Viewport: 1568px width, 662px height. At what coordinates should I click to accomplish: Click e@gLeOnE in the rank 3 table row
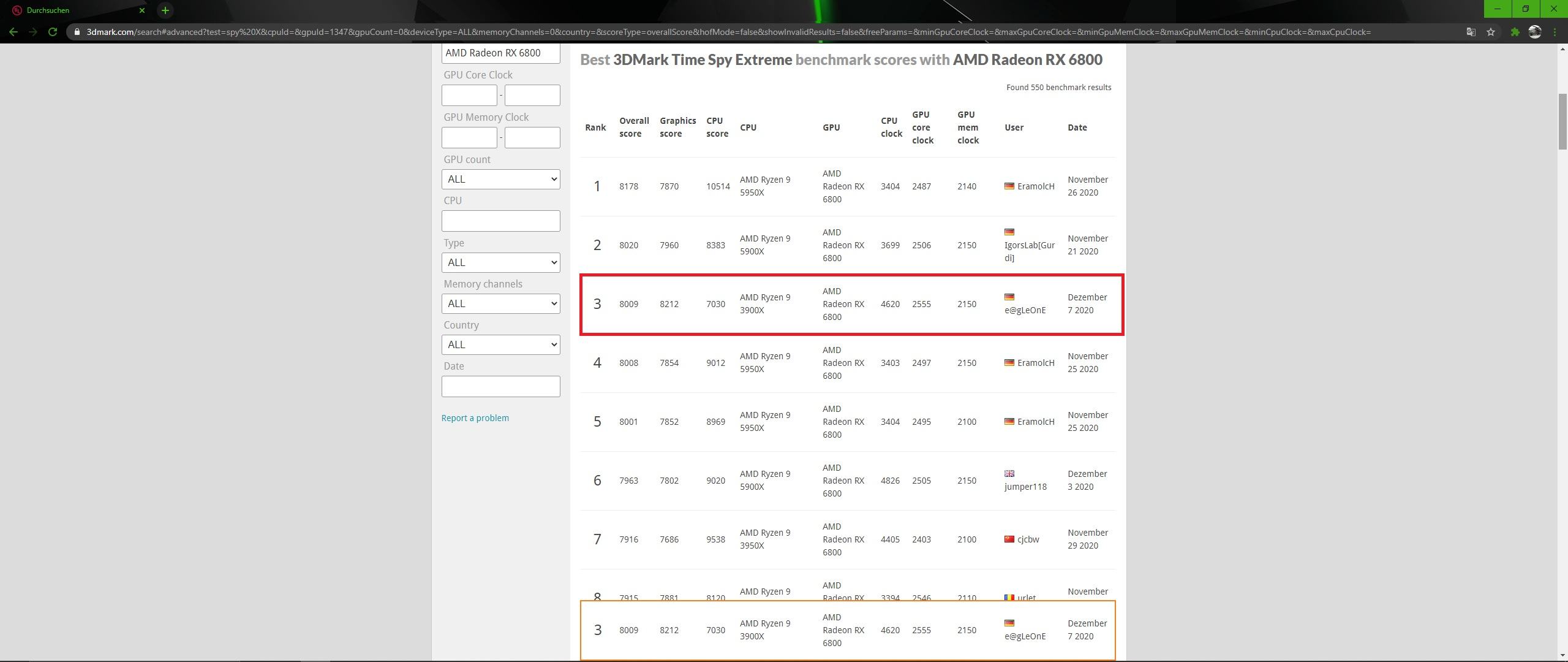[x=1025, y=310]
